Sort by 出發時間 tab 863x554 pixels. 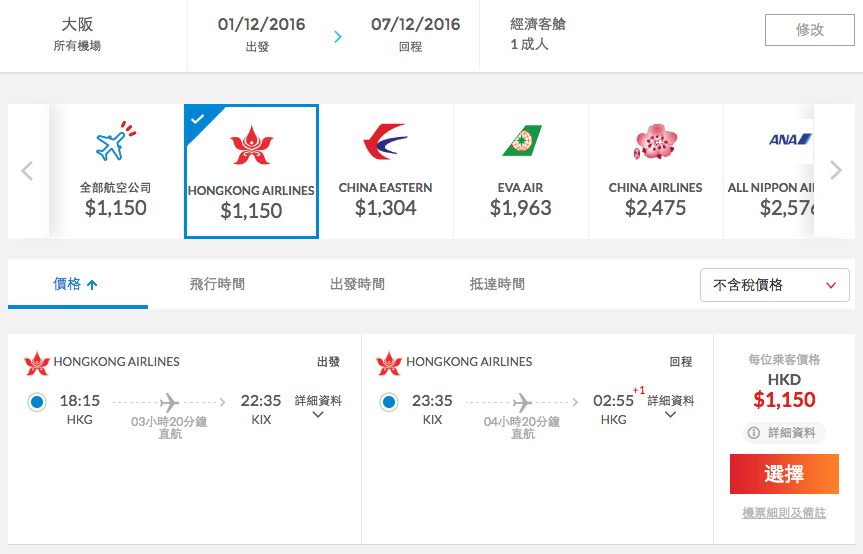(x=357, y=284)
